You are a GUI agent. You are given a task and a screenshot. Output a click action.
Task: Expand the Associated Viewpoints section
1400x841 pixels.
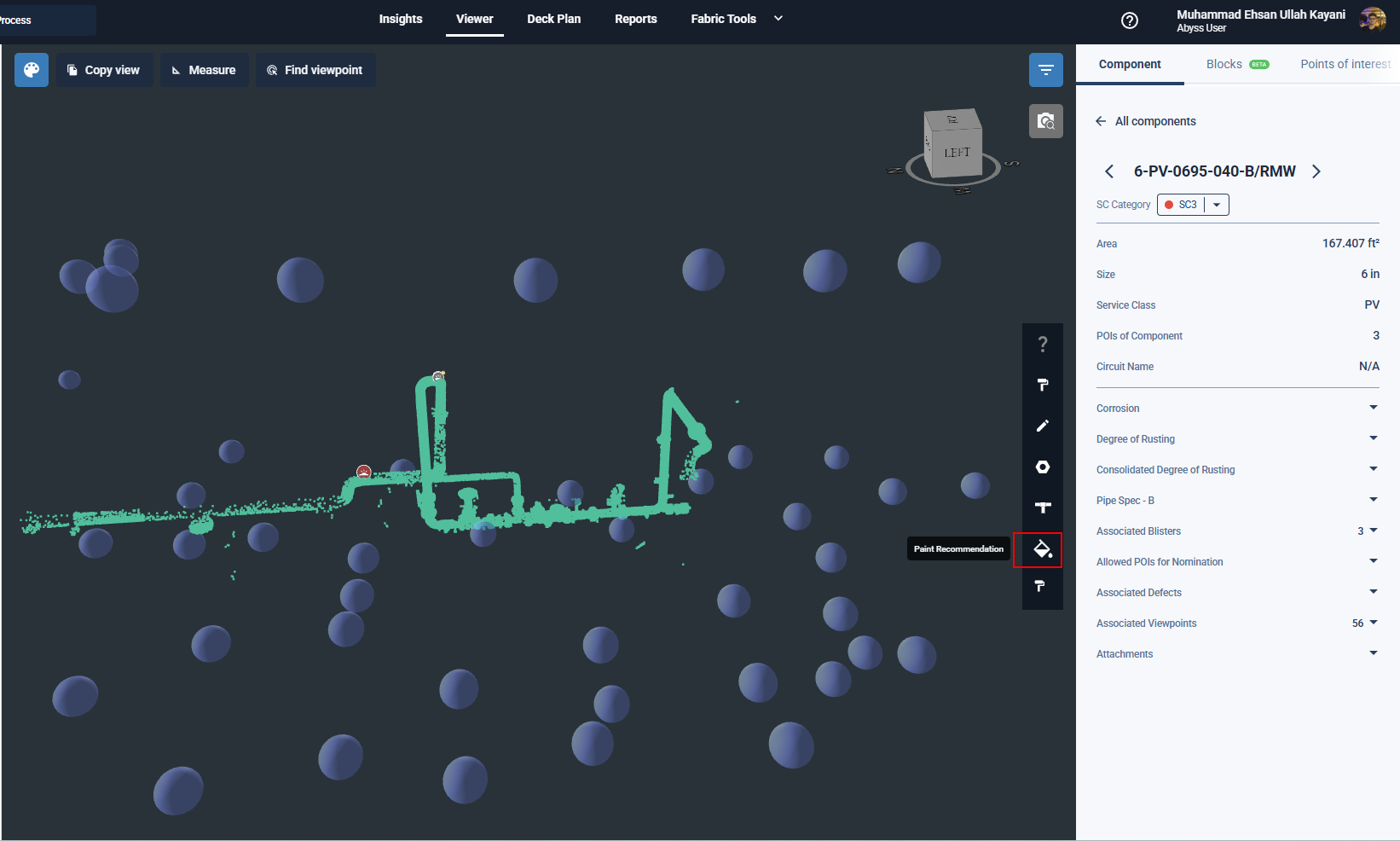click(x=1373, y=623)
